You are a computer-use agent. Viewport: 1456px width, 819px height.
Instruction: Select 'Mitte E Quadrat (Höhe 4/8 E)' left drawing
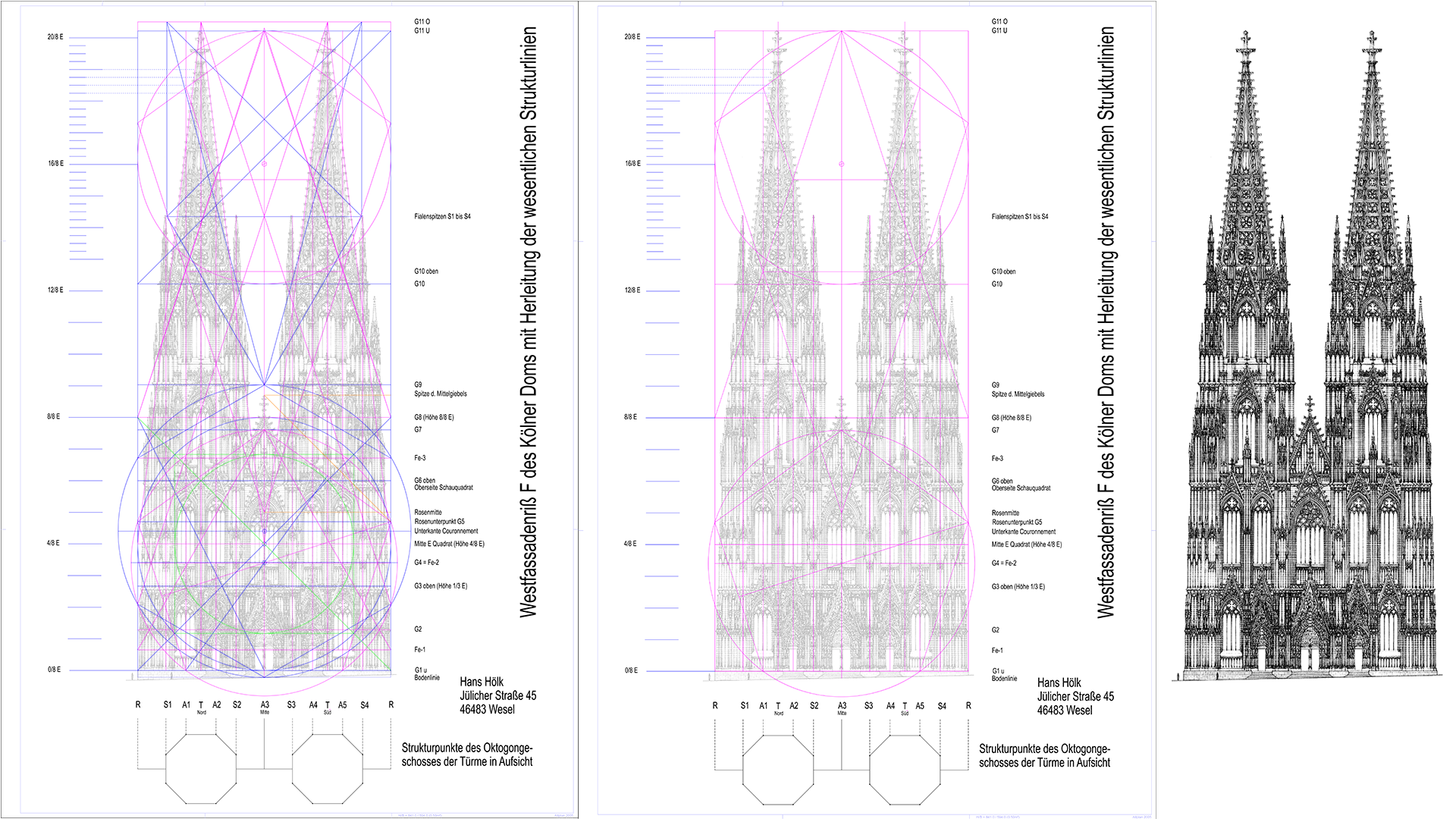pos(449,544)
